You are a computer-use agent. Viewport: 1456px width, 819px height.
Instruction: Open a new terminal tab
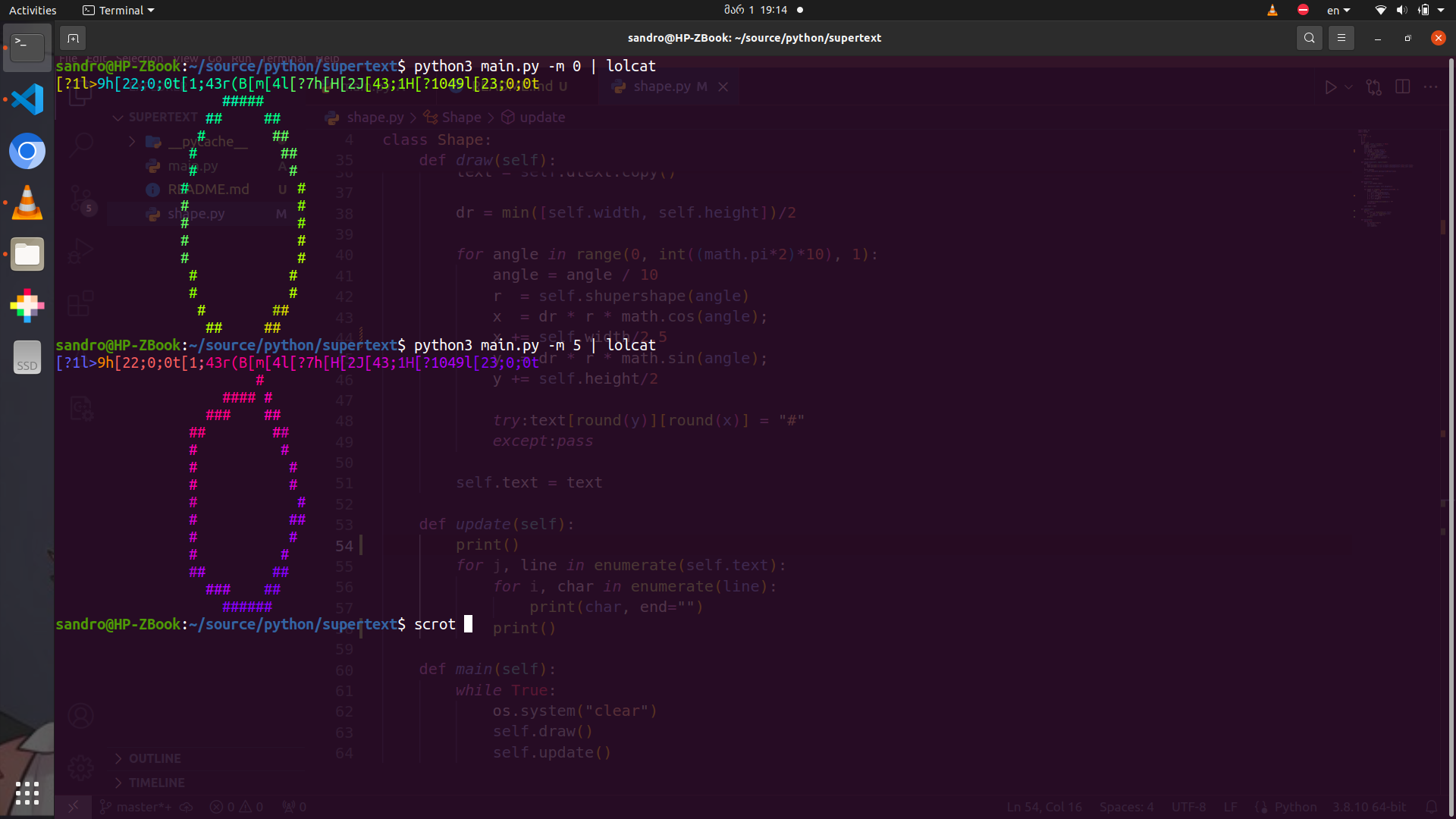click(x=73, y=38)
